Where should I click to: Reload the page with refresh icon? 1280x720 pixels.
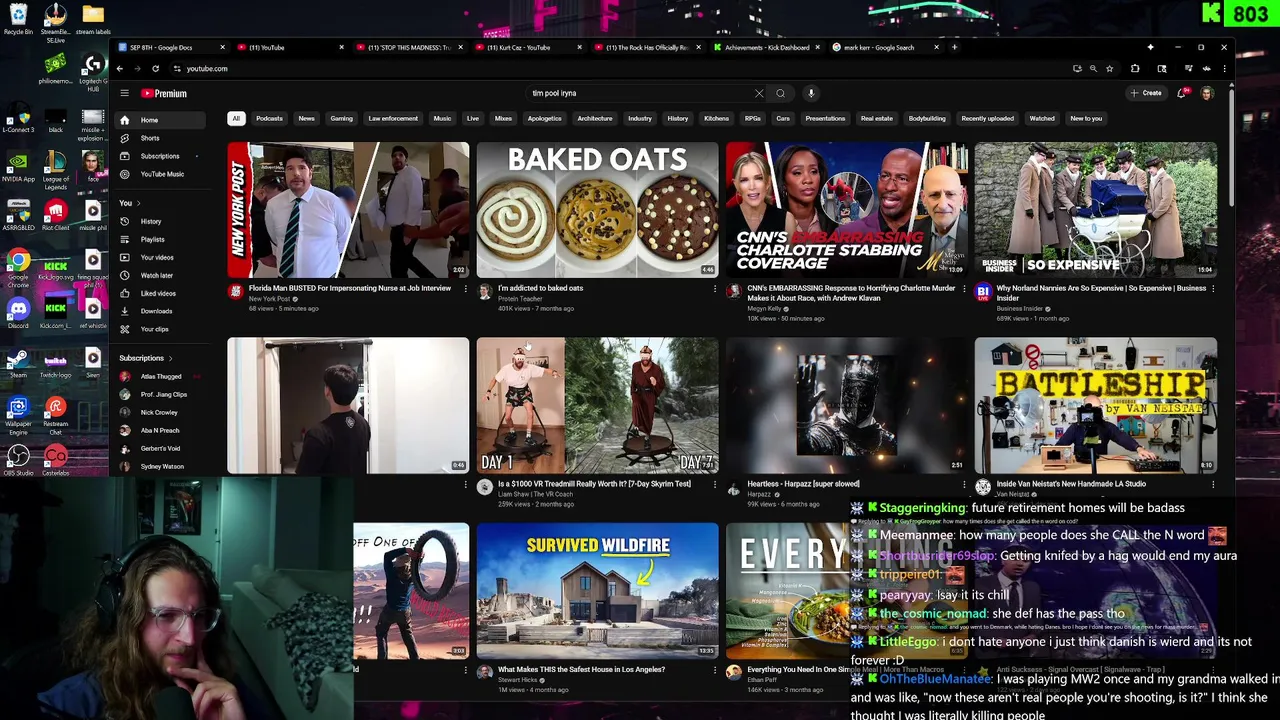155,68
